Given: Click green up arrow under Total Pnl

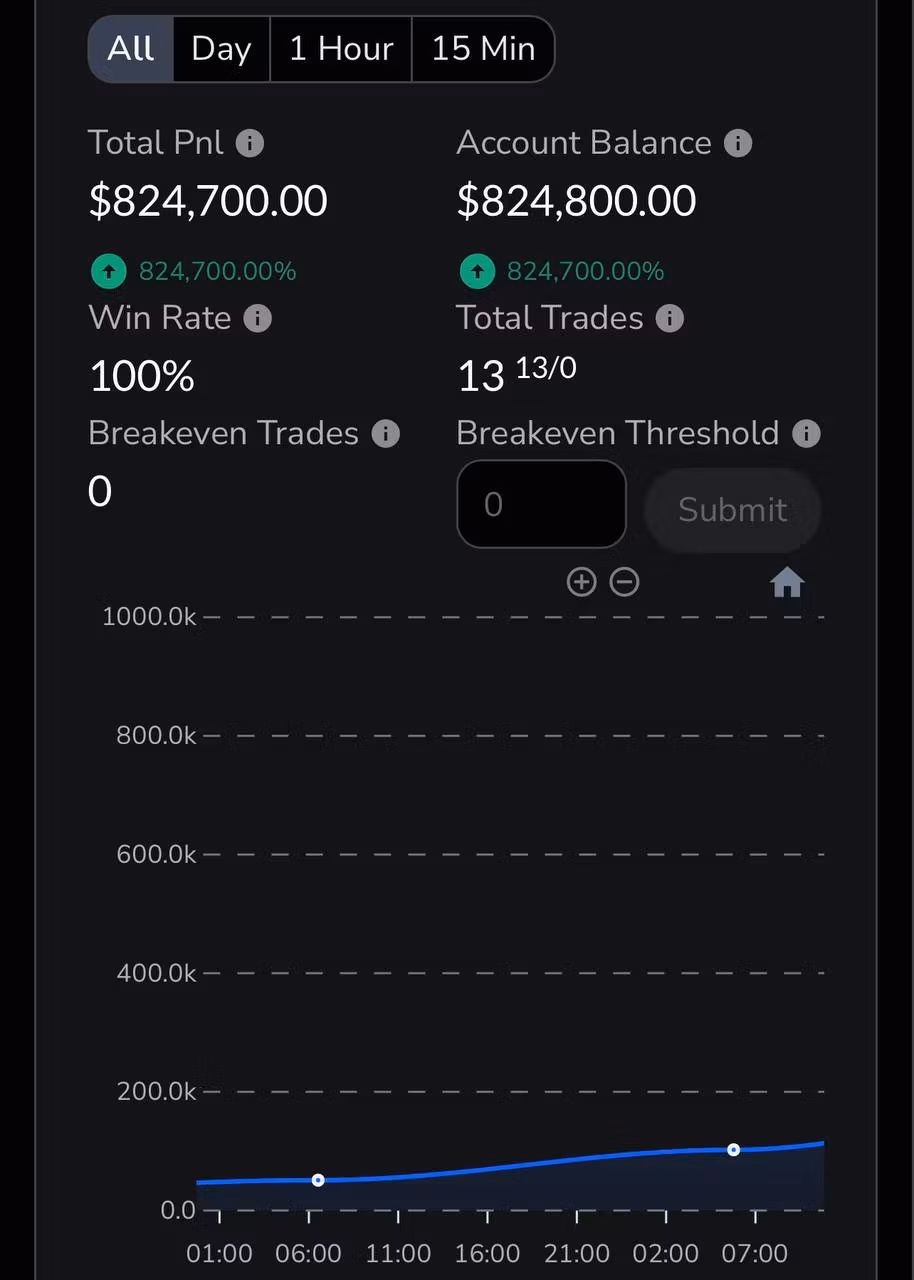Looking at the screenshot, I should pyautogui.click(x=109, y=271).
